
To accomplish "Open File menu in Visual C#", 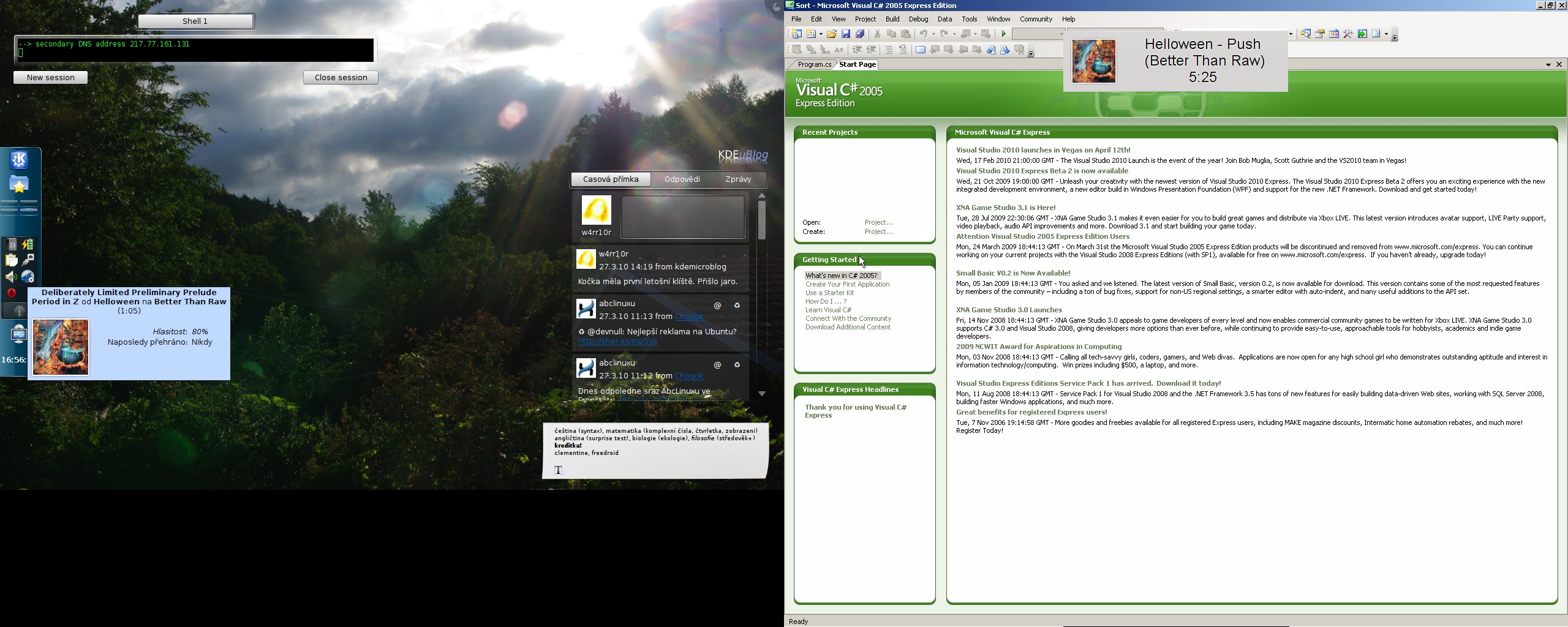I will [x=796, y=19].
